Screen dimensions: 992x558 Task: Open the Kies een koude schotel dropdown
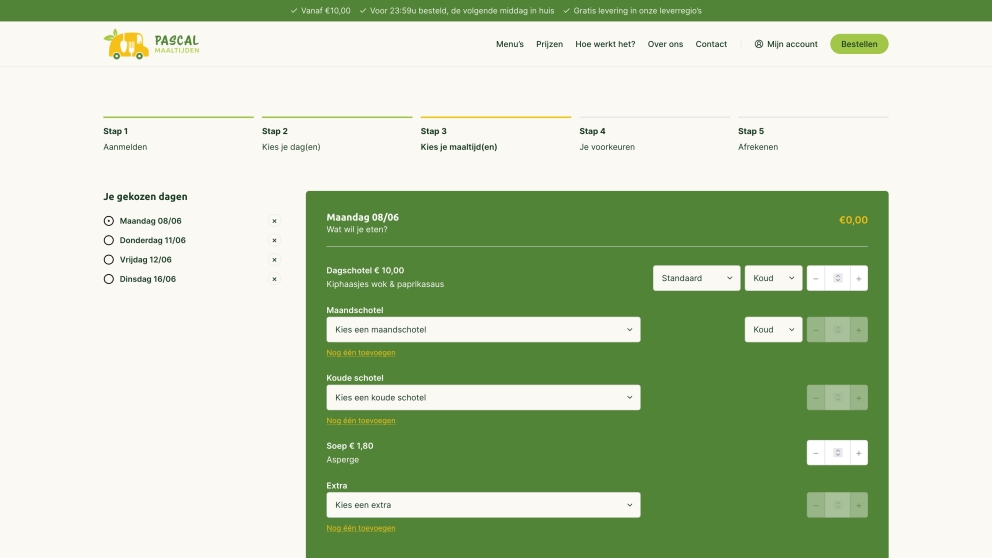click(x=483, y=397)
